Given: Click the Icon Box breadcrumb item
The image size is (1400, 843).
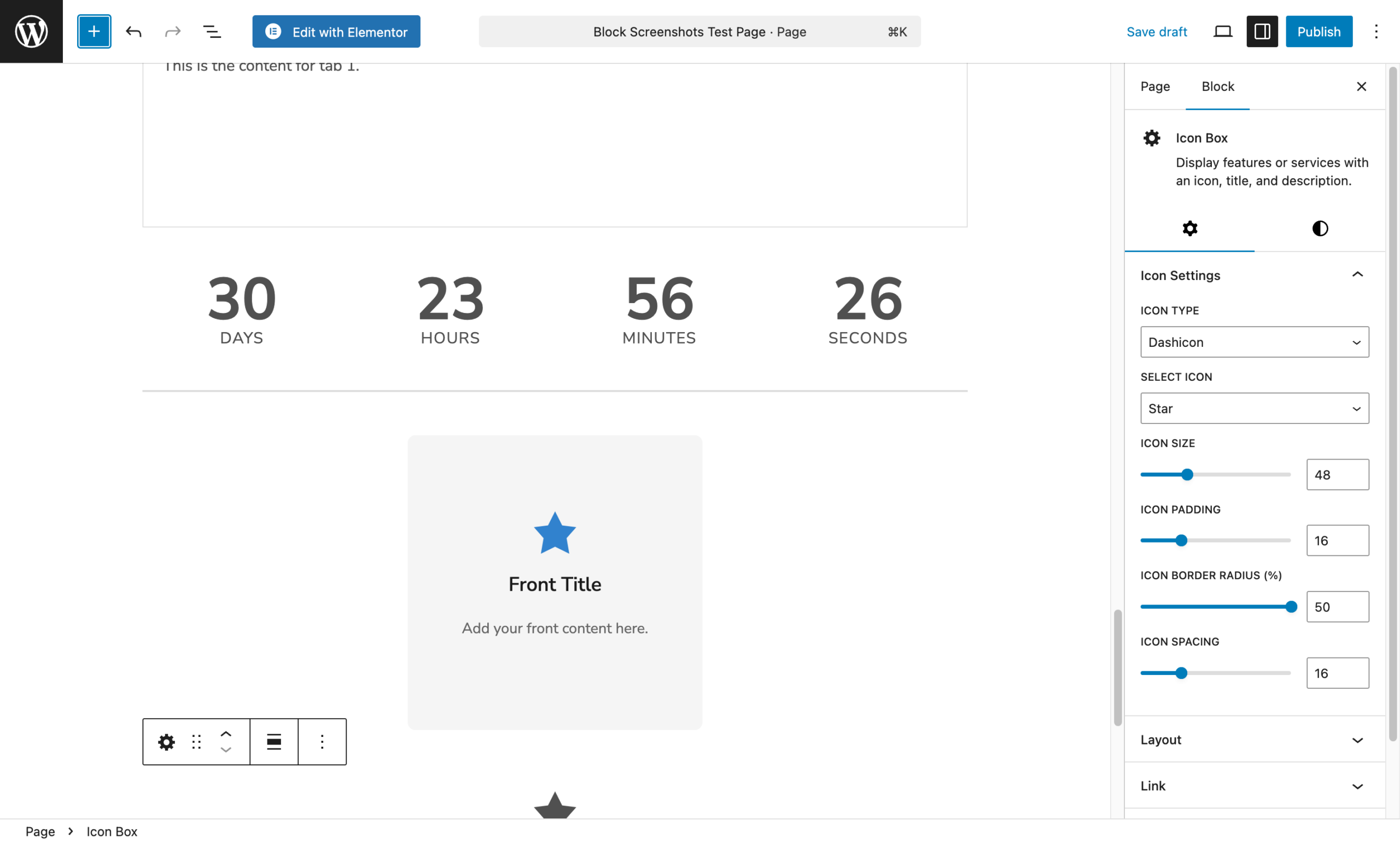Looking at the screenshot, I should [111, 830].
